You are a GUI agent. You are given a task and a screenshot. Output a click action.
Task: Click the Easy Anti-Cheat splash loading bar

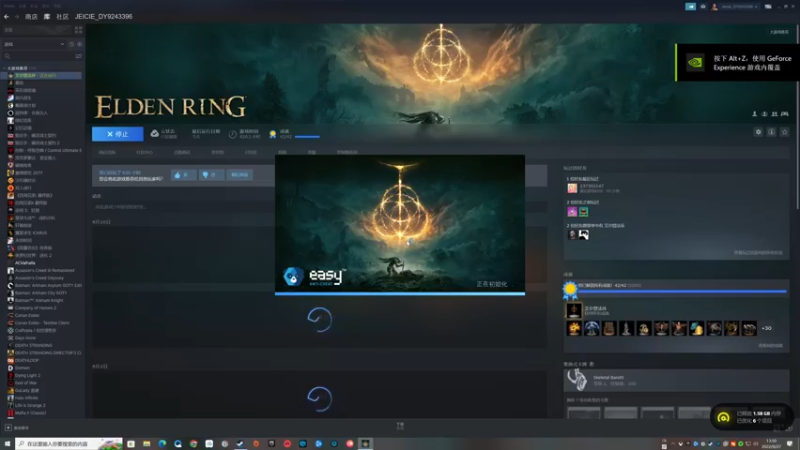click(400, 293)
